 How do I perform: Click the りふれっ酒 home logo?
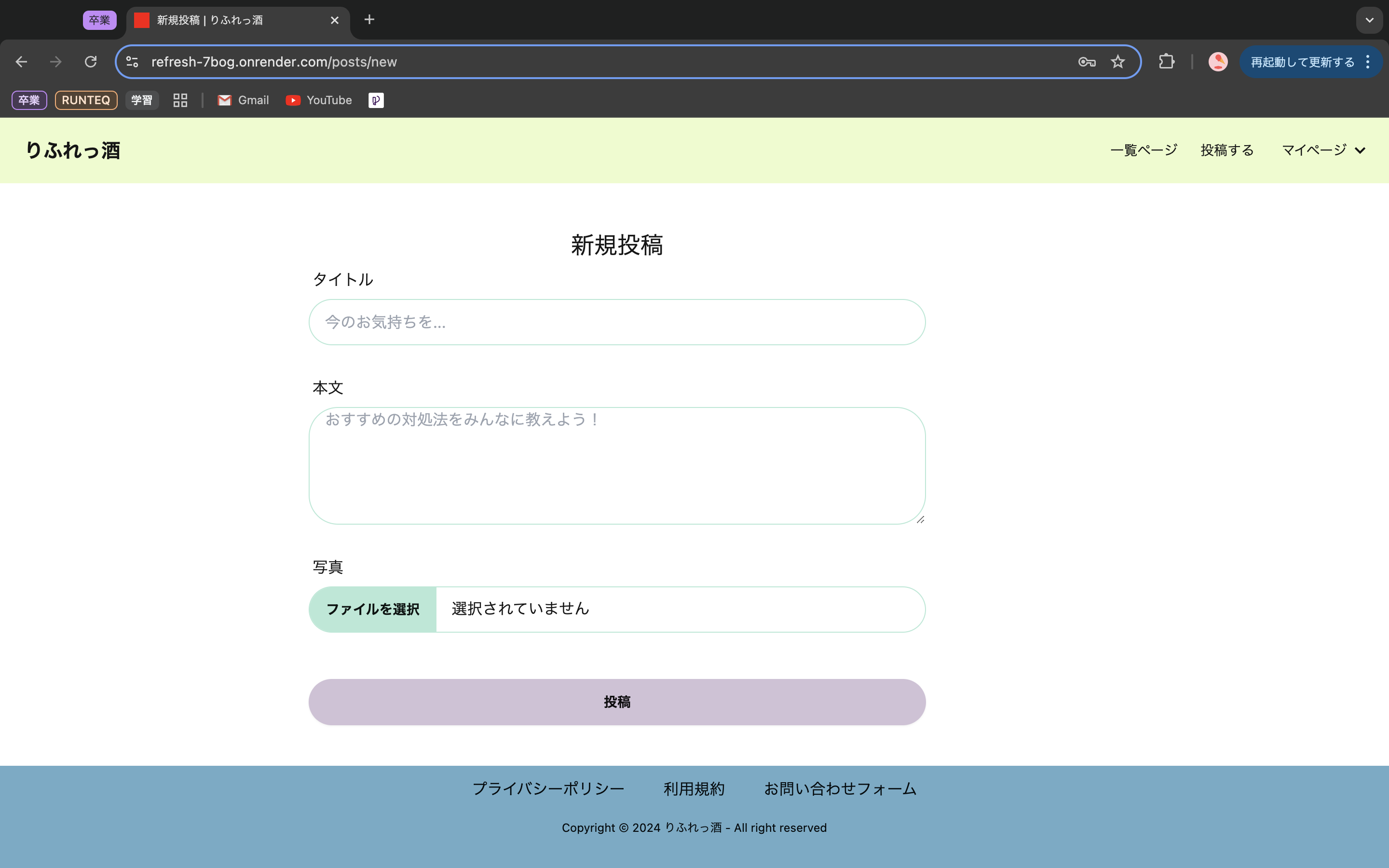[72, 150]
